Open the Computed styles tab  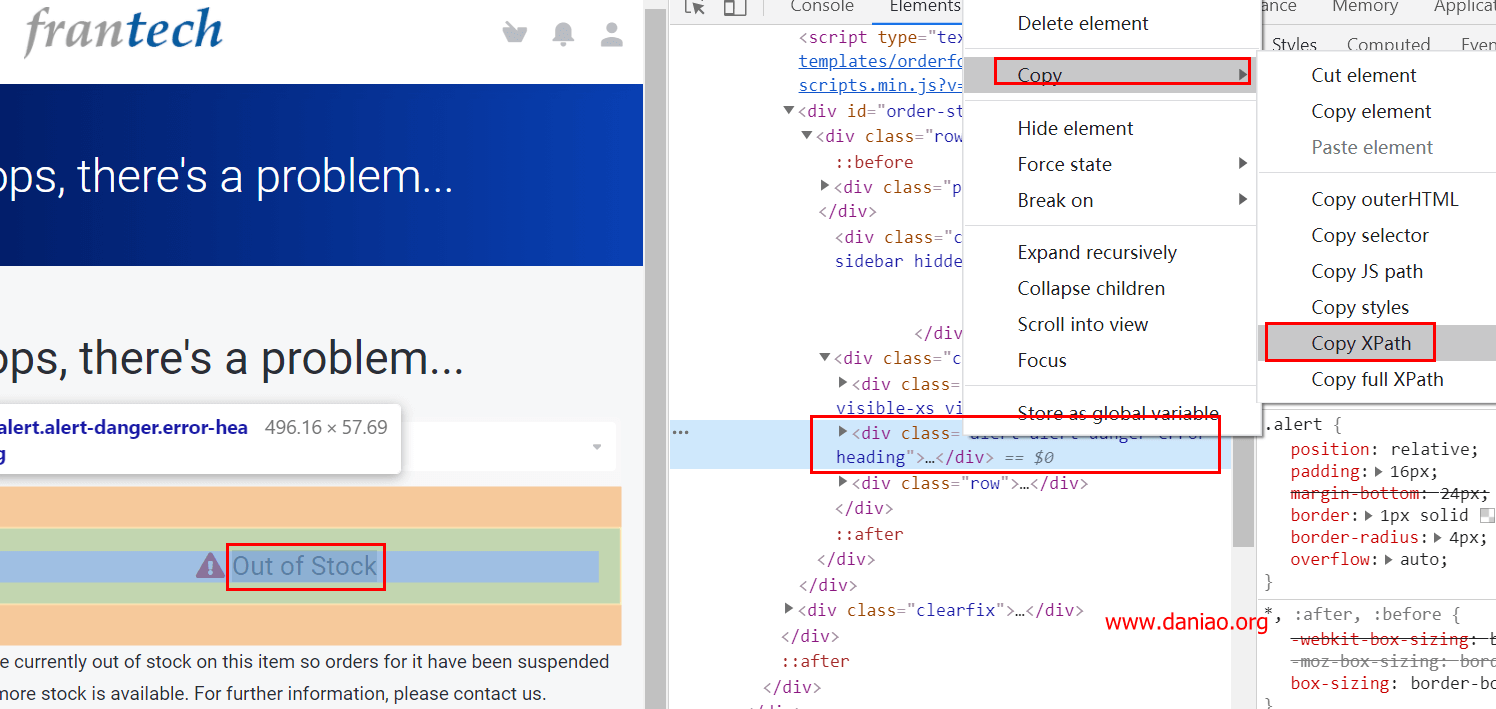[1388, 44]
